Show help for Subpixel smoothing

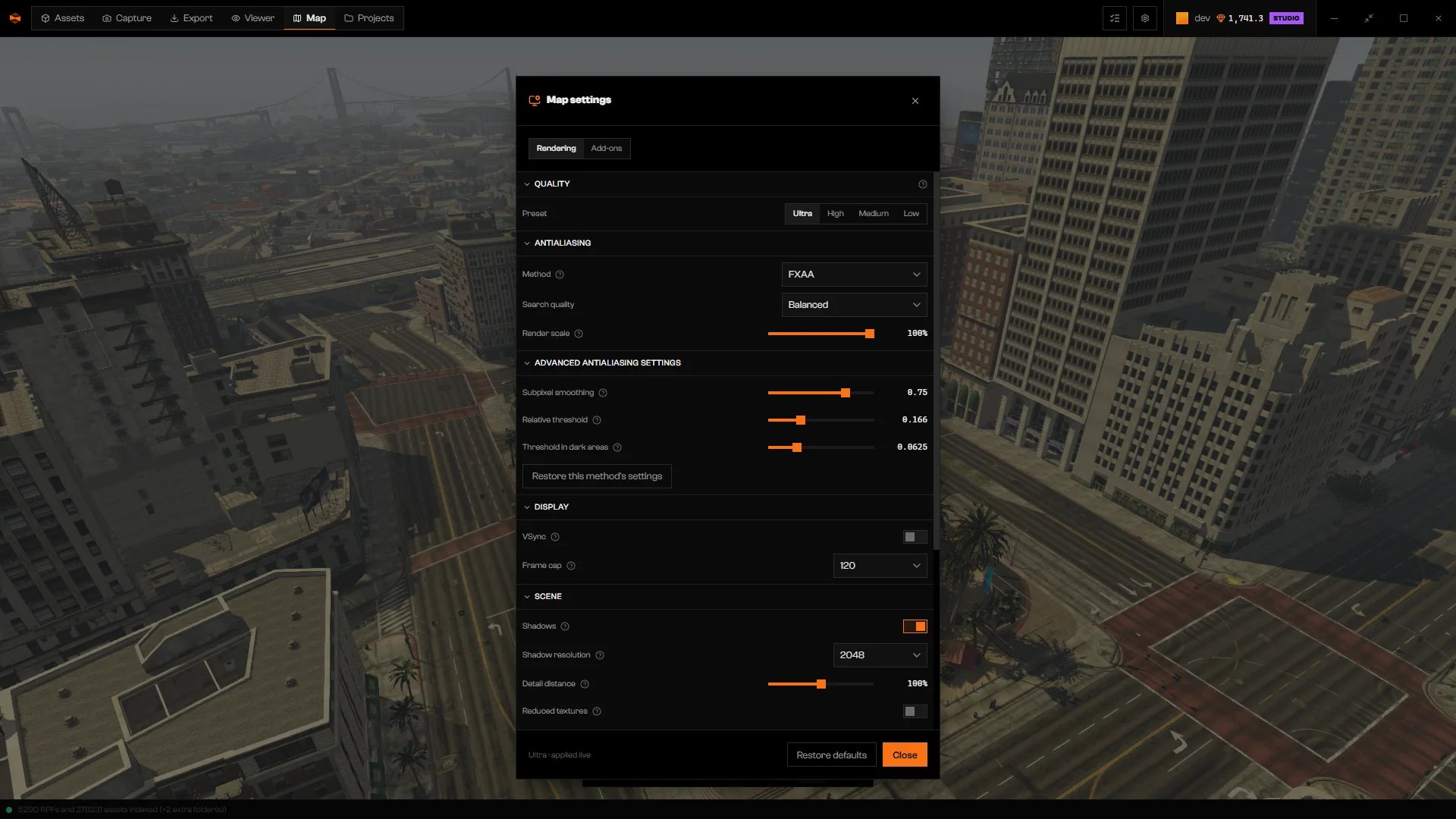click(603, 393)
